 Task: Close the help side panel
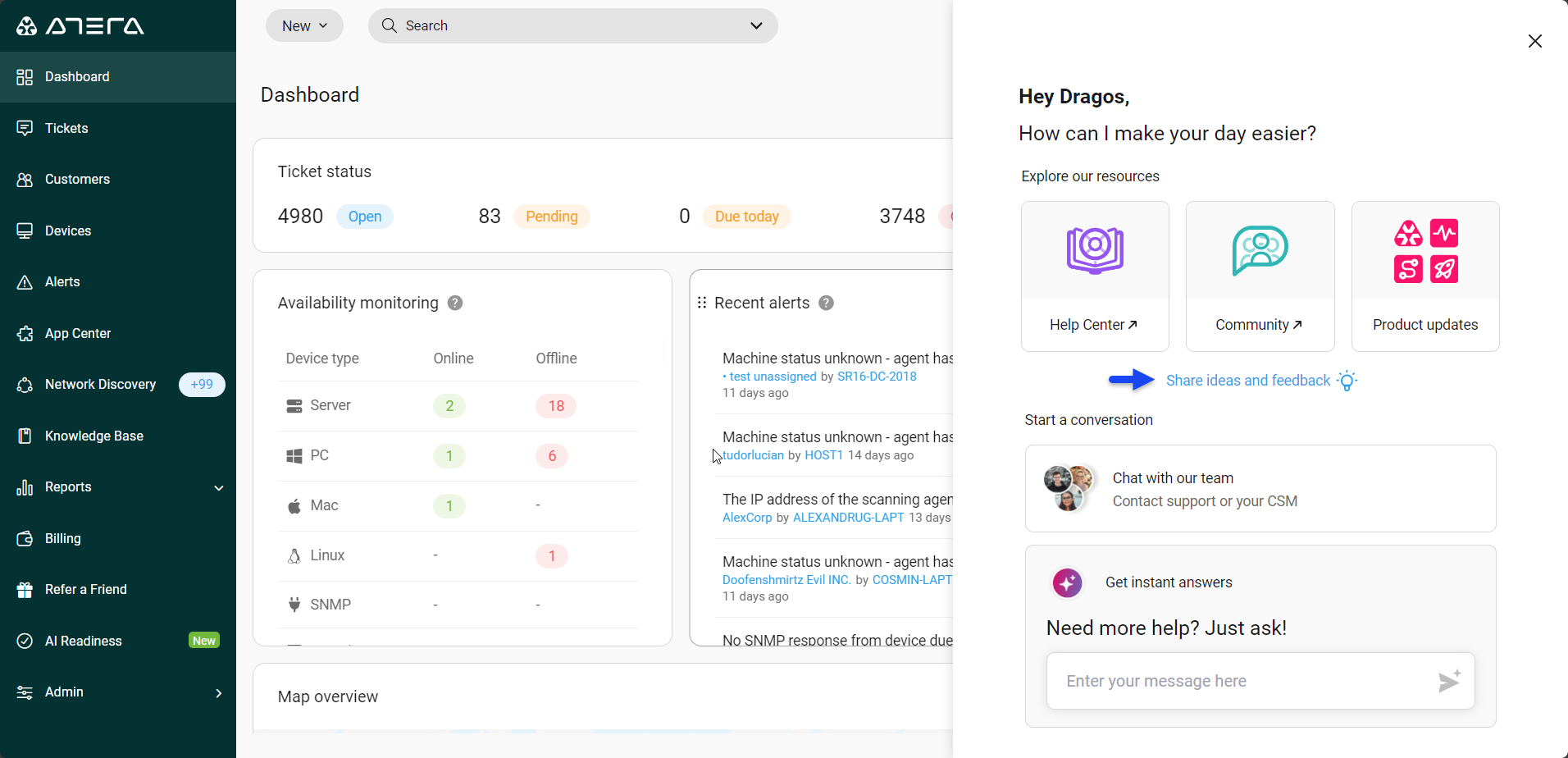click(x=1534, y=41)
